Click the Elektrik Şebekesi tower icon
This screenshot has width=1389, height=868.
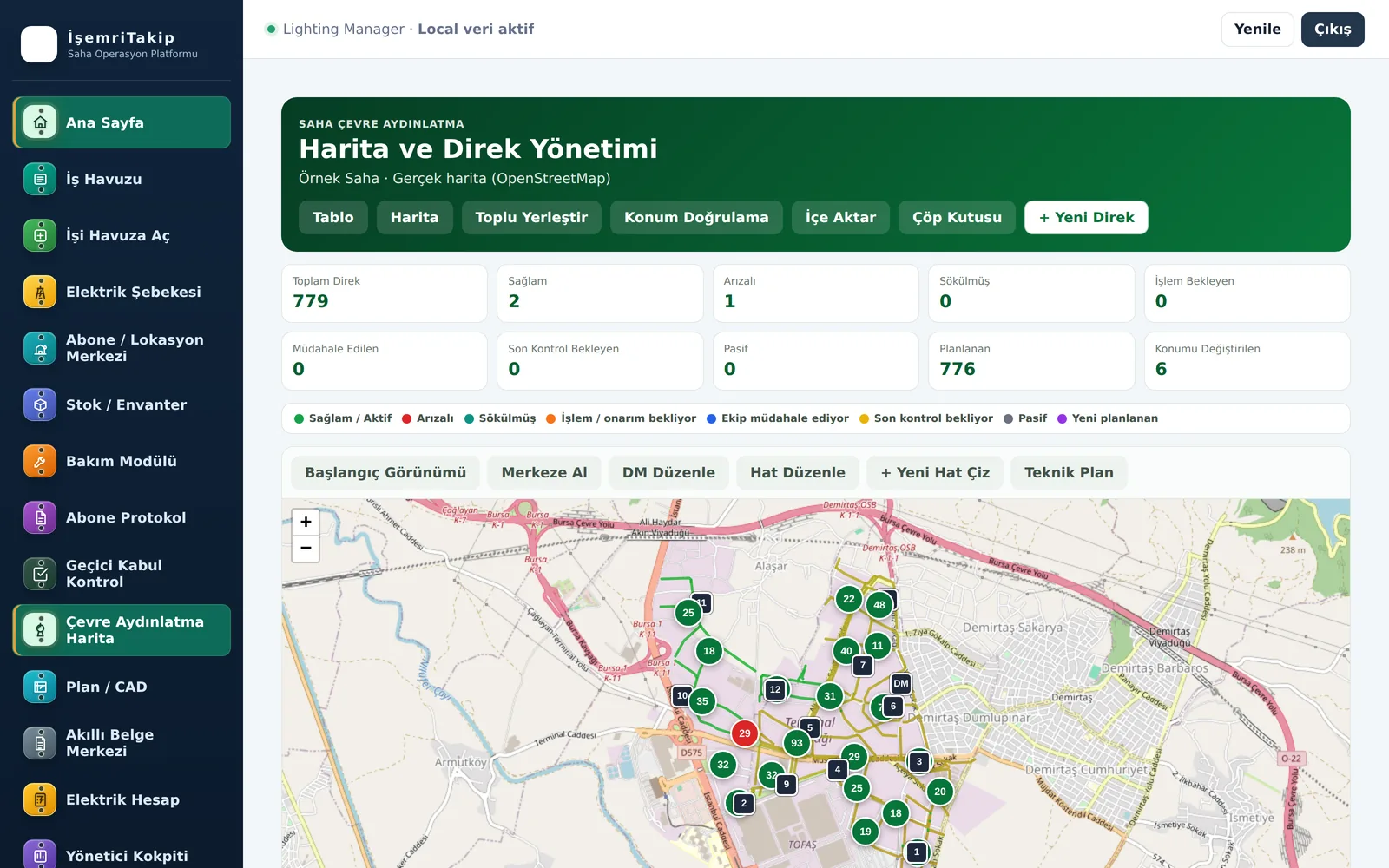[40, 292]
